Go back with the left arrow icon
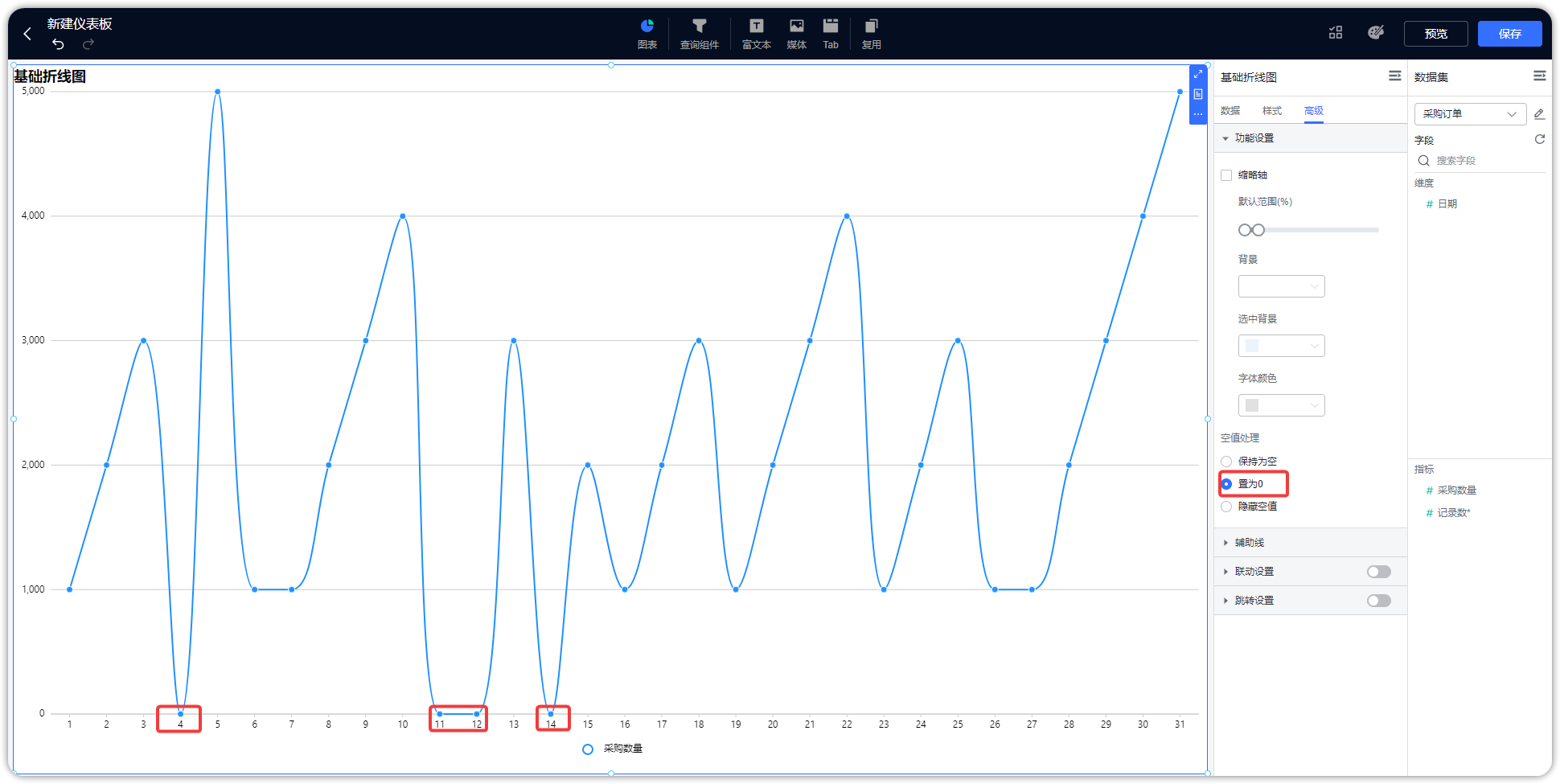Screen dimensions: 1560x784 pos(27,34)
